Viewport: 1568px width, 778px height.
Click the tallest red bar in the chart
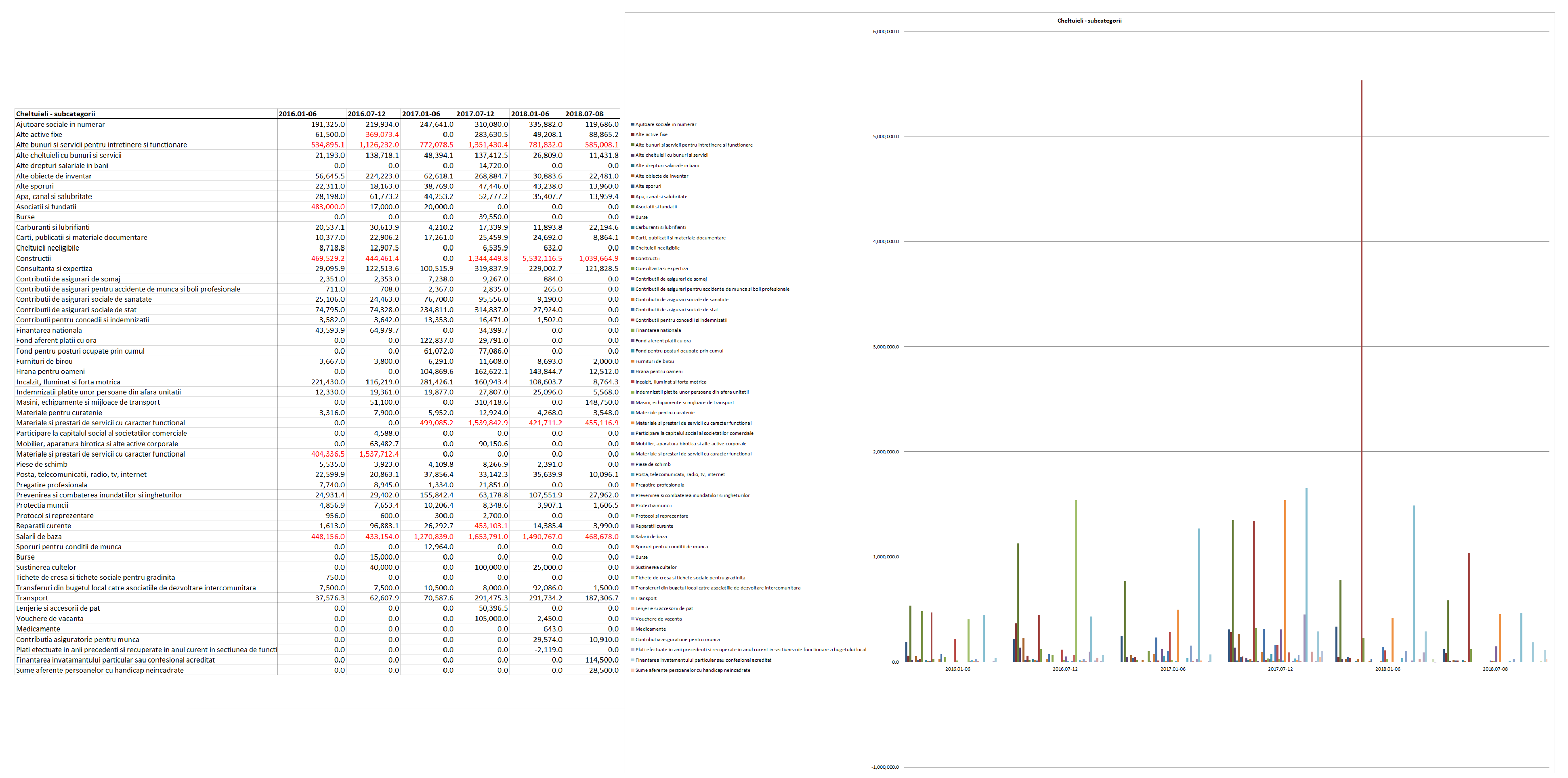[1361, 365]
